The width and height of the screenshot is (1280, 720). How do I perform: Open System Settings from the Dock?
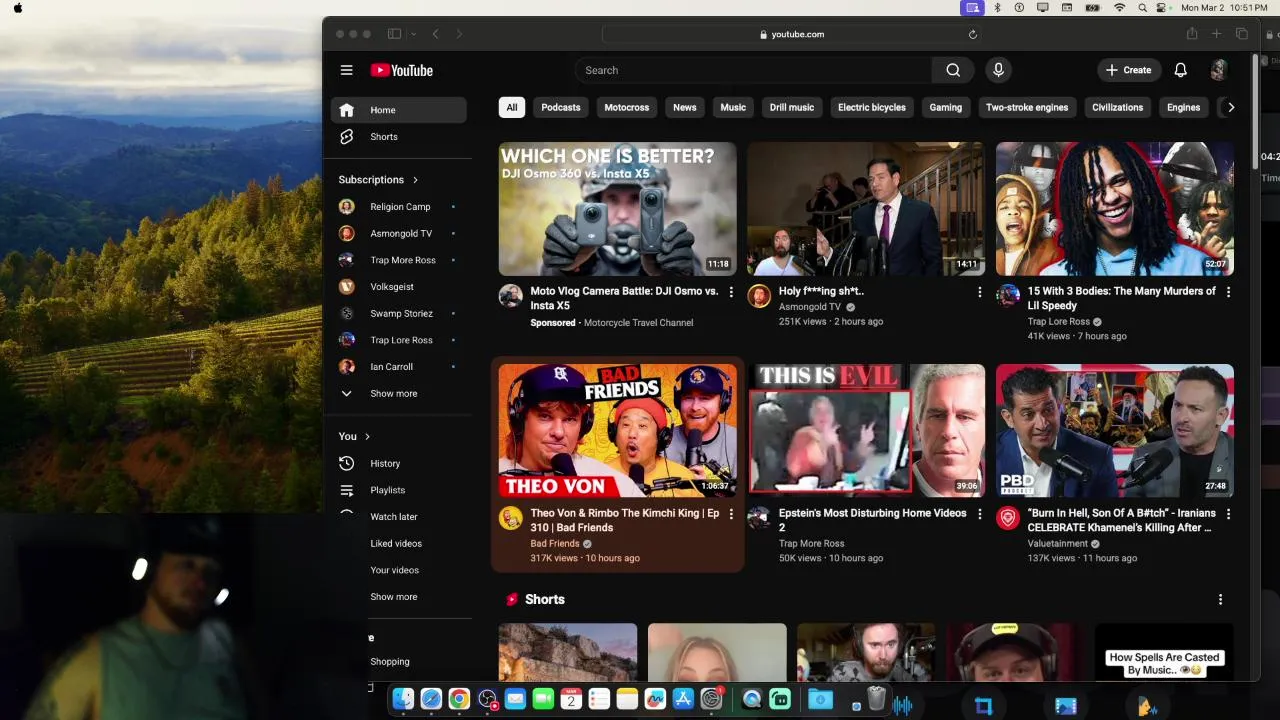coord(711,700)
